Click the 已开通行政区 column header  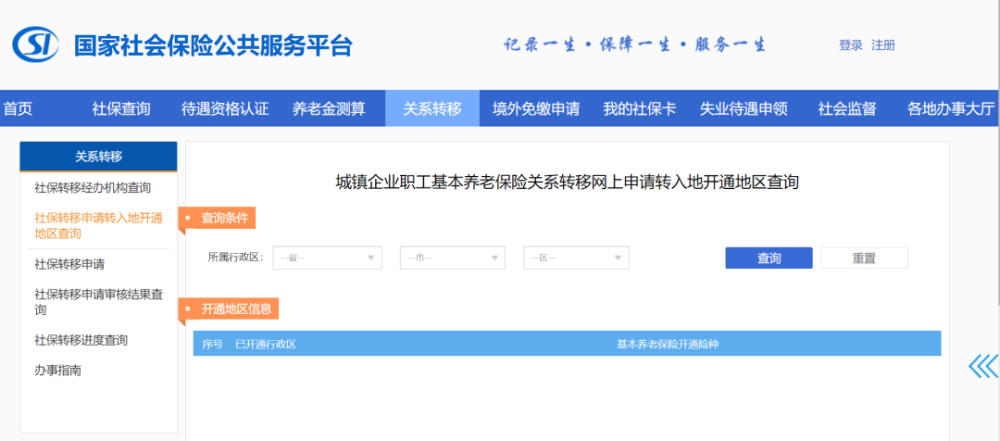pos(265,345)
